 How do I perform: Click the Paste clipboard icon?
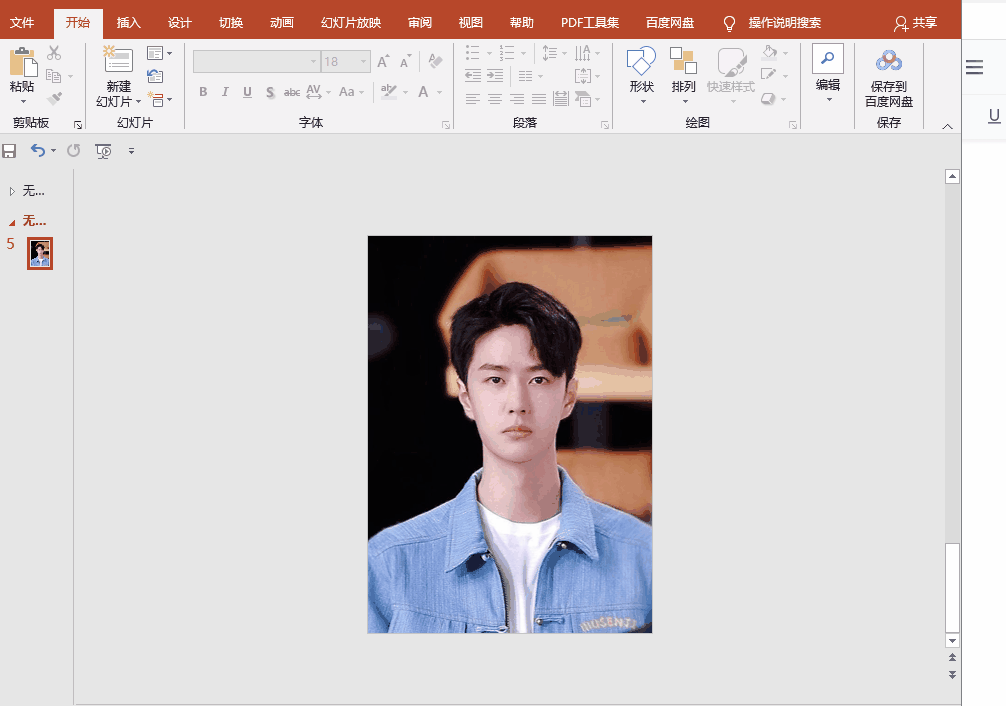(x=22, y=63)
